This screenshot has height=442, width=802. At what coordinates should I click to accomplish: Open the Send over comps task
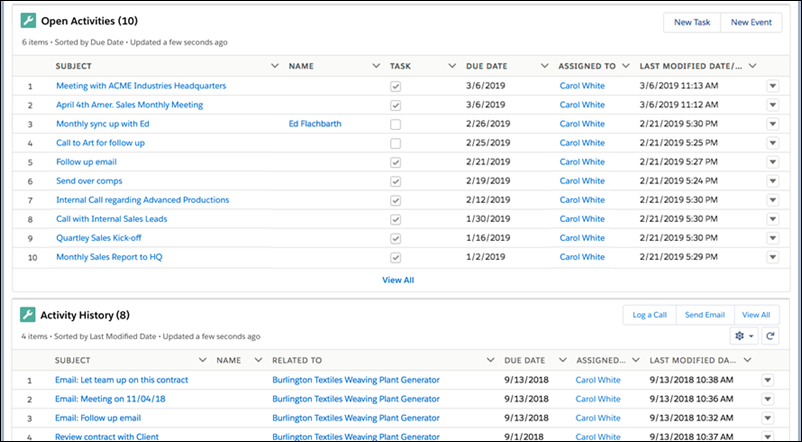[89, 181]
